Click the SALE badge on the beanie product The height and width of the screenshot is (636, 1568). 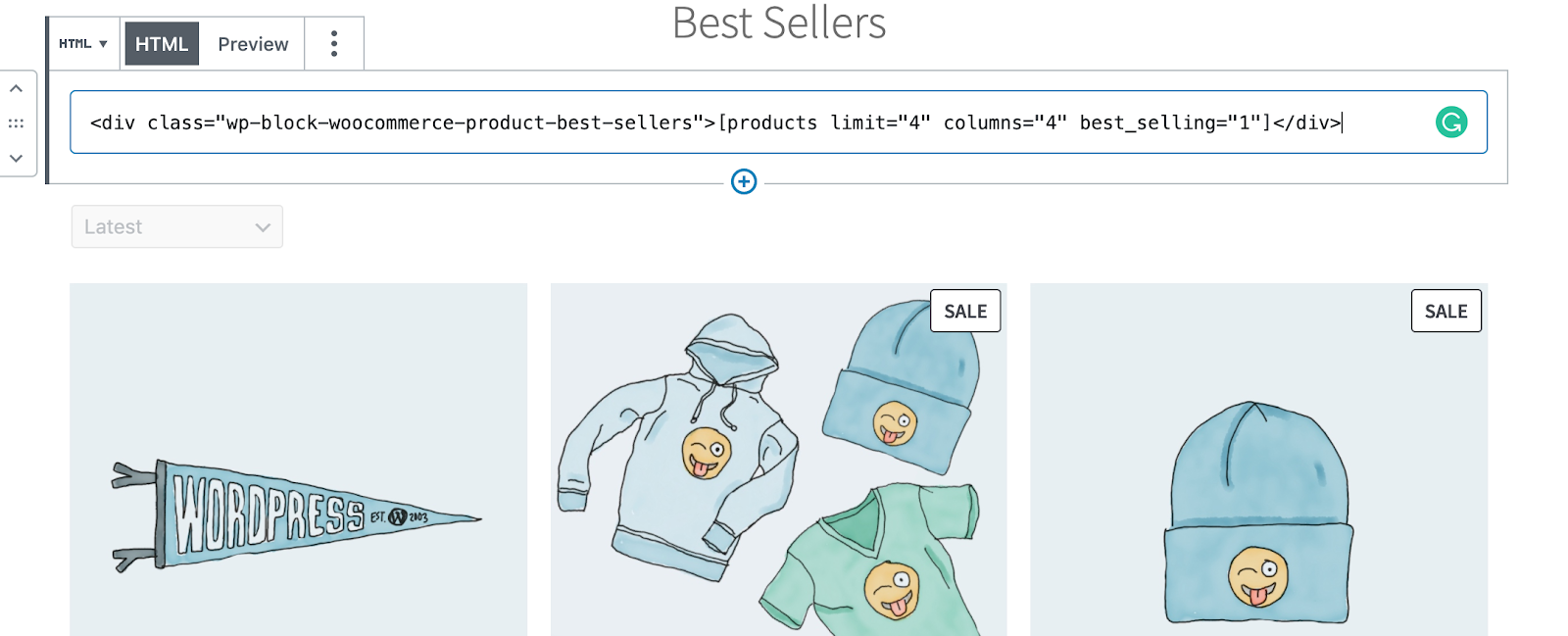[x=1445, y=312]
